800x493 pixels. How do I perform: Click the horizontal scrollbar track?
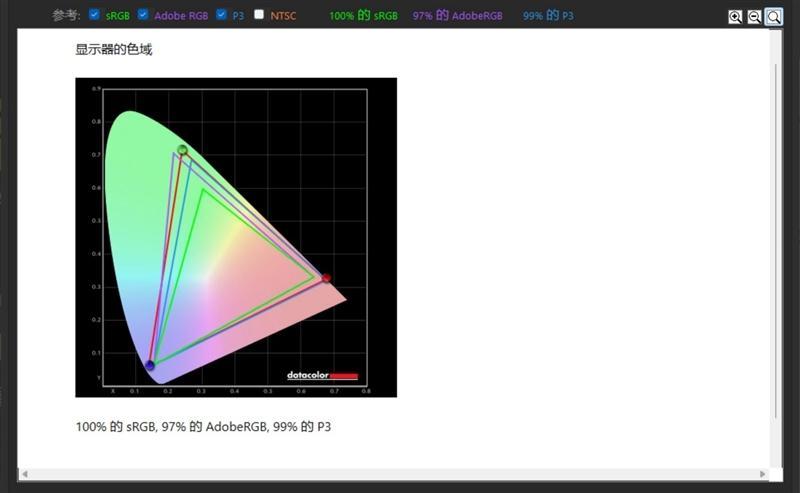(x=400, y=473)
